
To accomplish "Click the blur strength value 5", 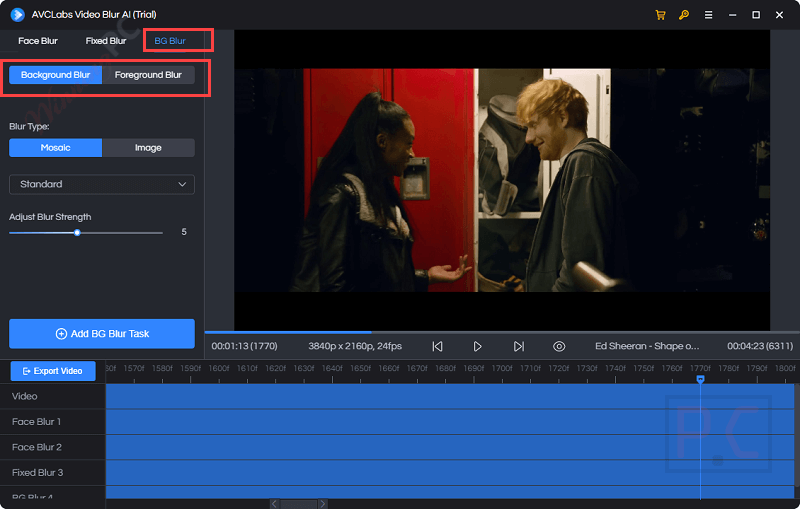I will 184,232.
